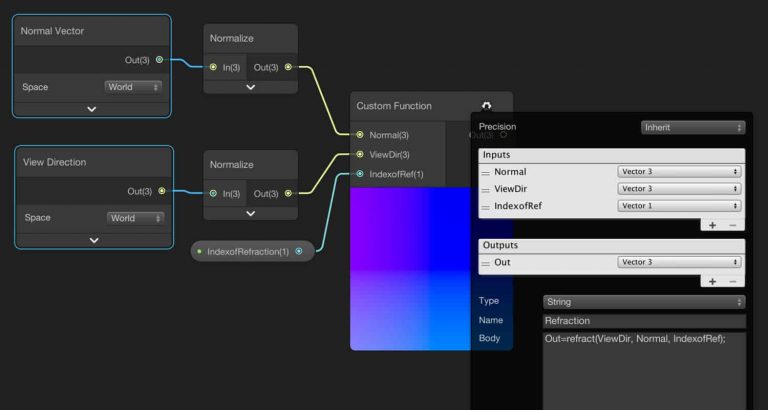Select bottom Normalize node title
The image size is (768, 410).
tap(232, 165)
